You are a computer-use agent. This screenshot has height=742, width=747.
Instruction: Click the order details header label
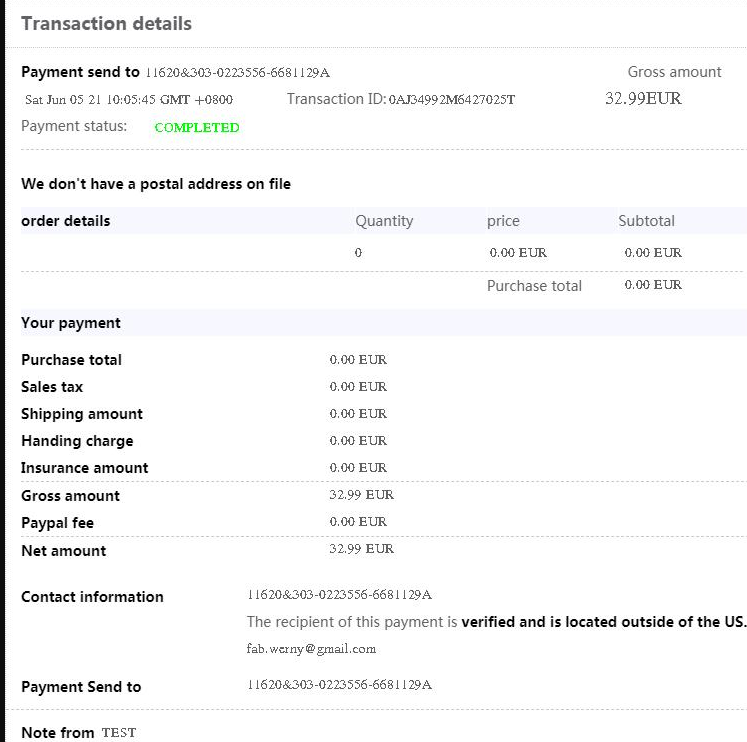click(66, 221)
